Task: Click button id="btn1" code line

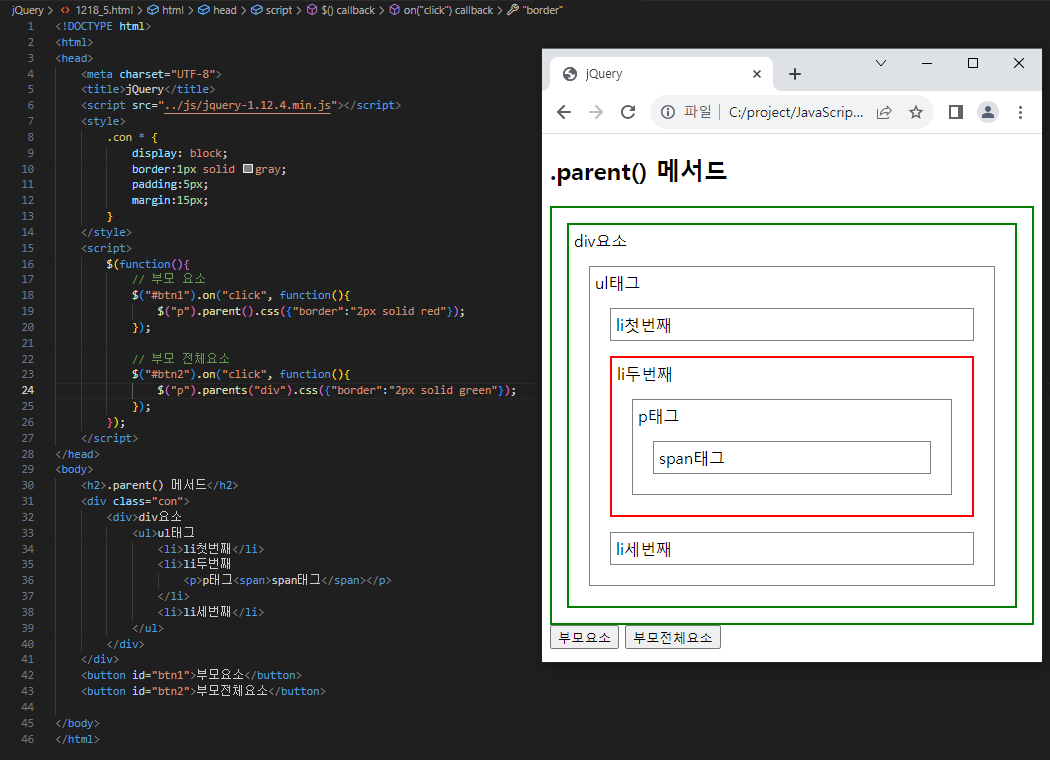Action: point(191,675)
